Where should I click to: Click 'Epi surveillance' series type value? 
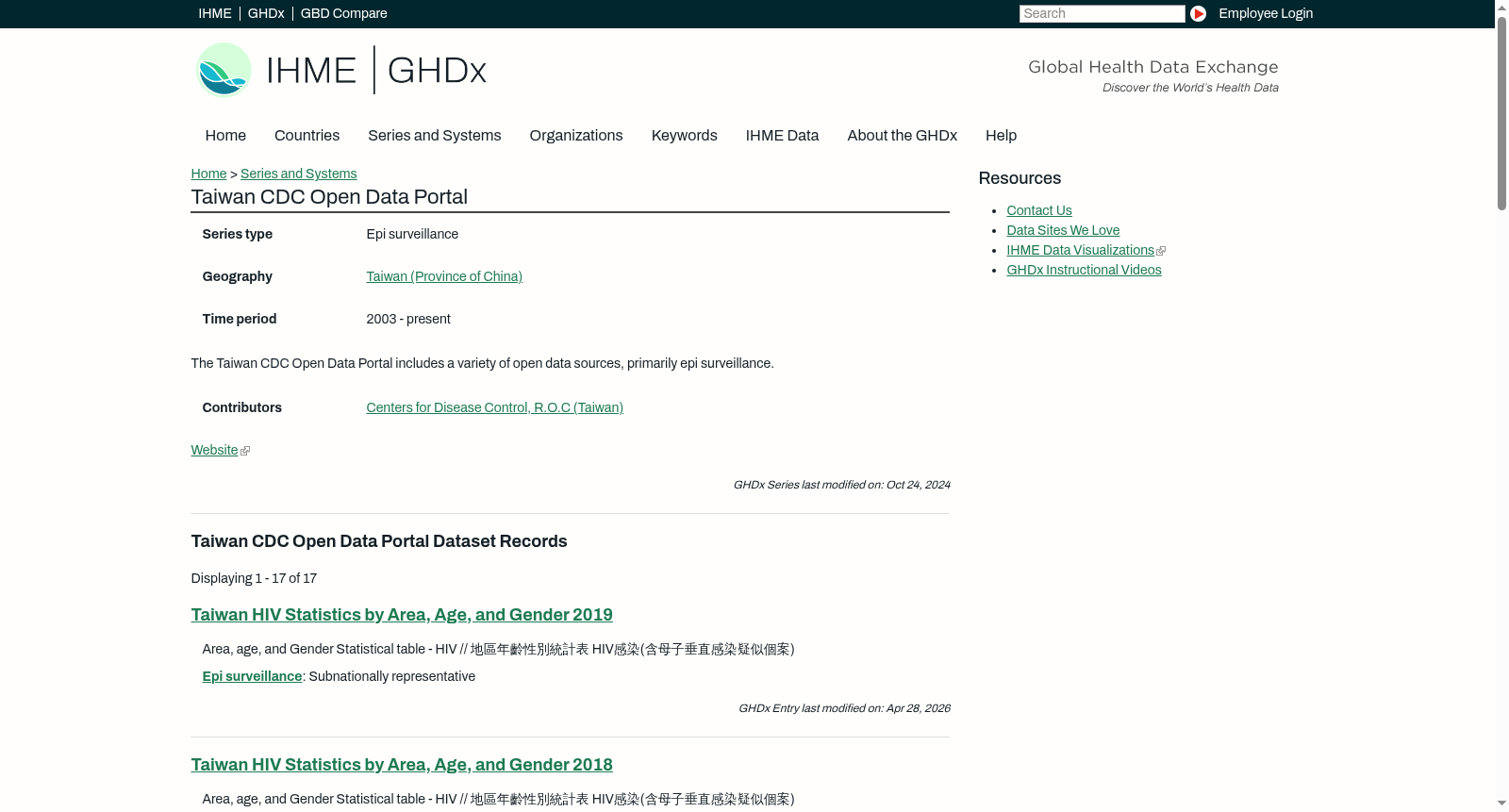(412, 234)
